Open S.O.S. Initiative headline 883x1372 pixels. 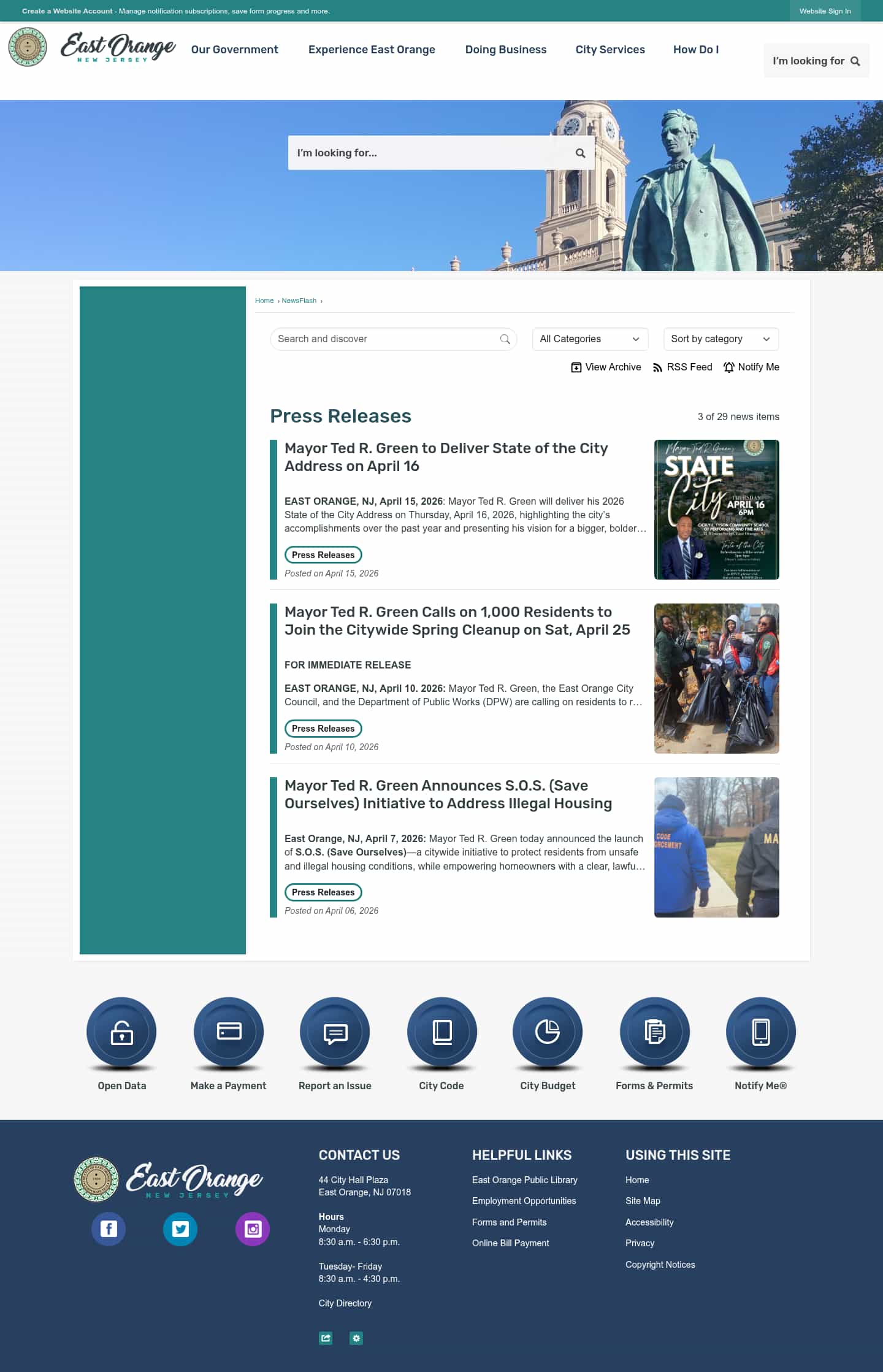448,794
